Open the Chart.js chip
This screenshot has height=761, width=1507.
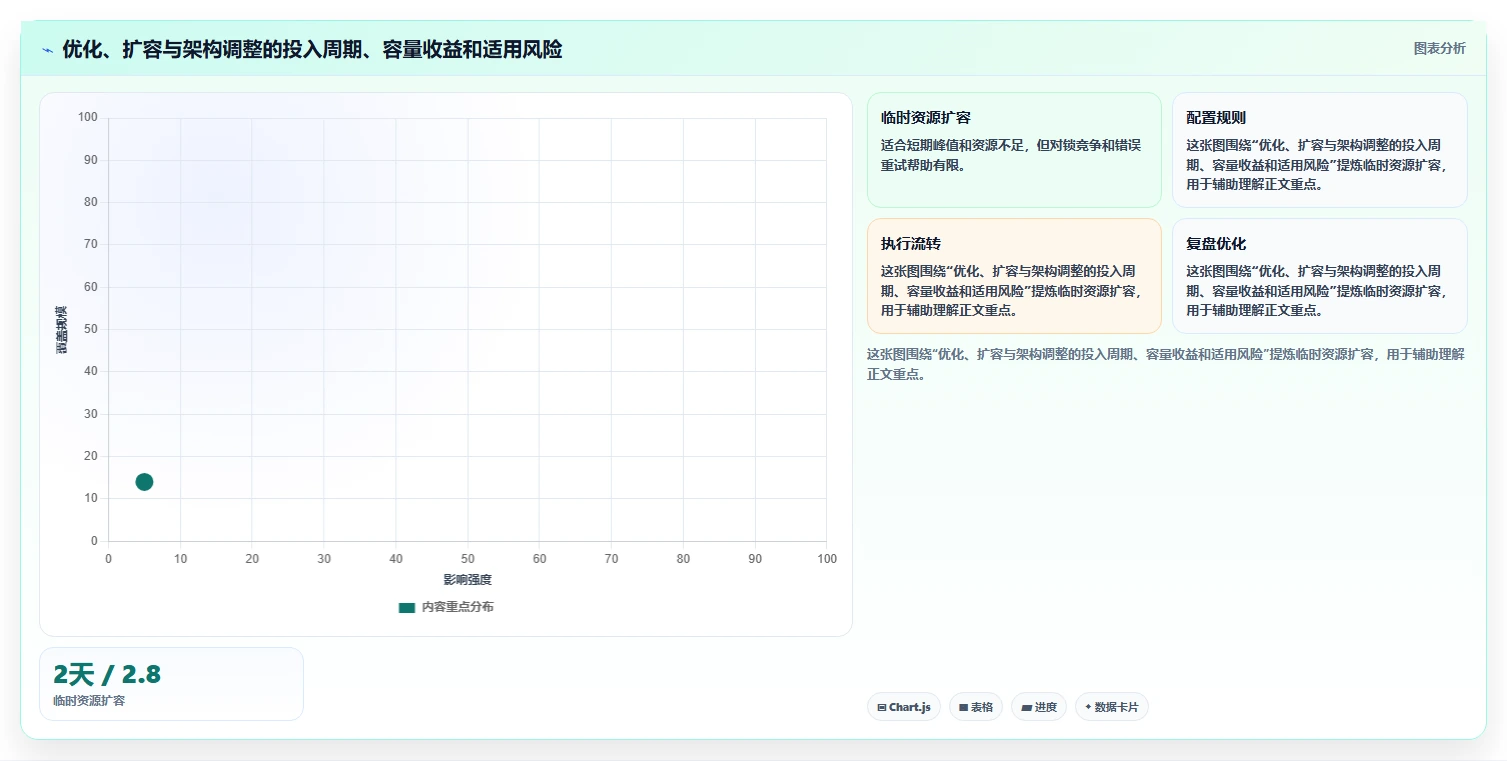(904, 707)
